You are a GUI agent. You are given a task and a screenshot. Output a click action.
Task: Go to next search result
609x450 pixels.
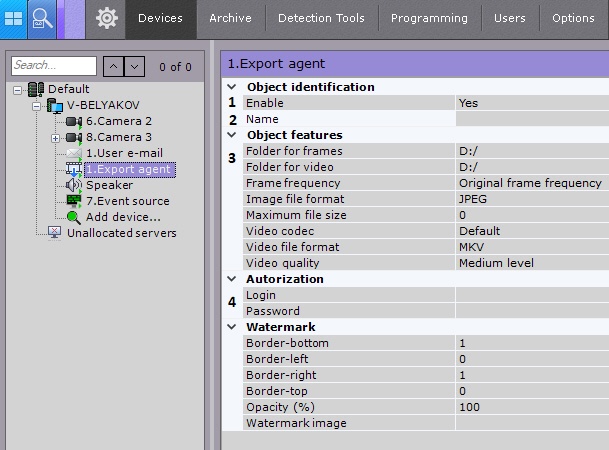coord(135,67)
